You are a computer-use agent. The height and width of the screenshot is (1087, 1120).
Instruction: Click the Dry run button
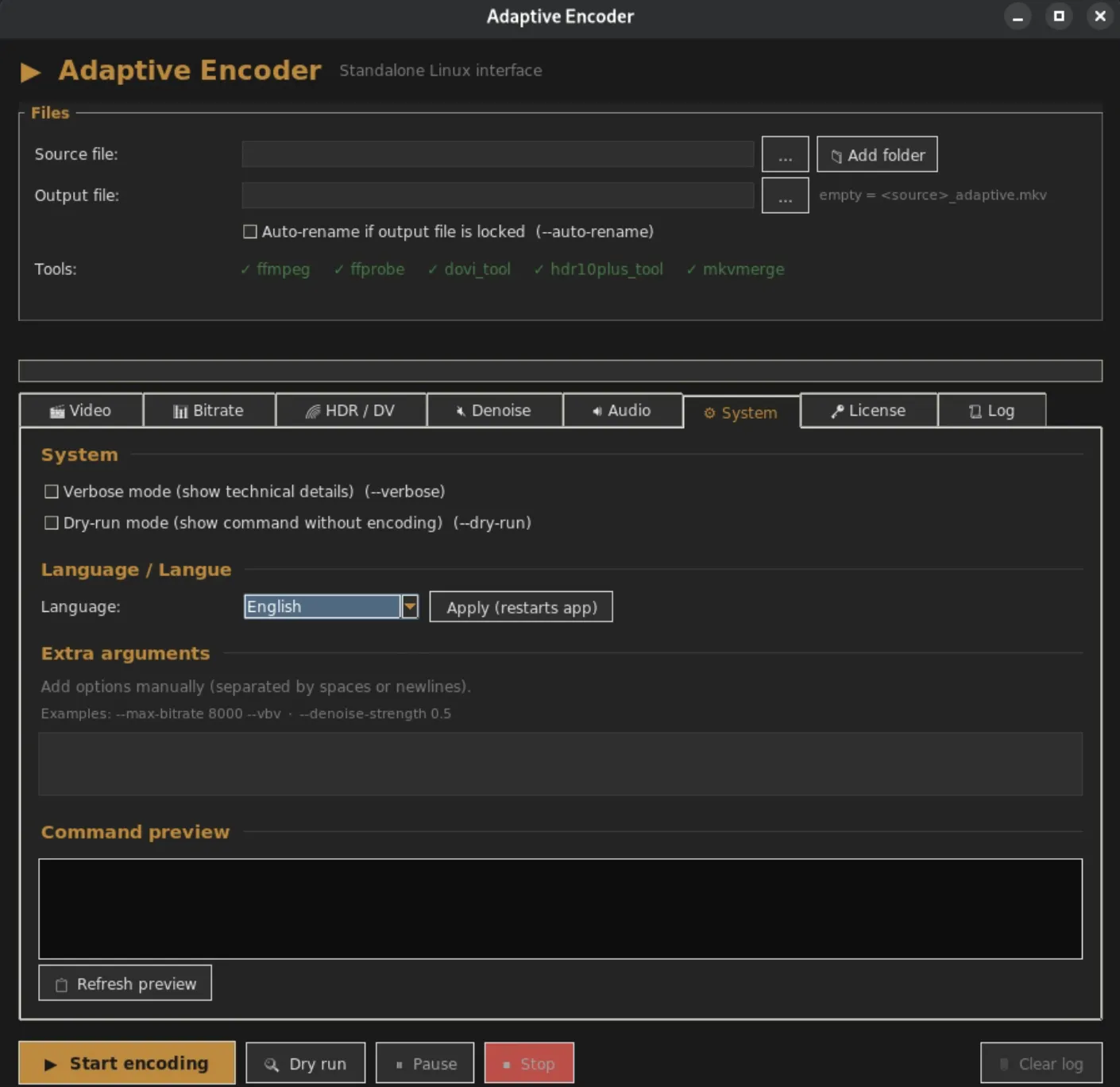[x=306, y=1064]
